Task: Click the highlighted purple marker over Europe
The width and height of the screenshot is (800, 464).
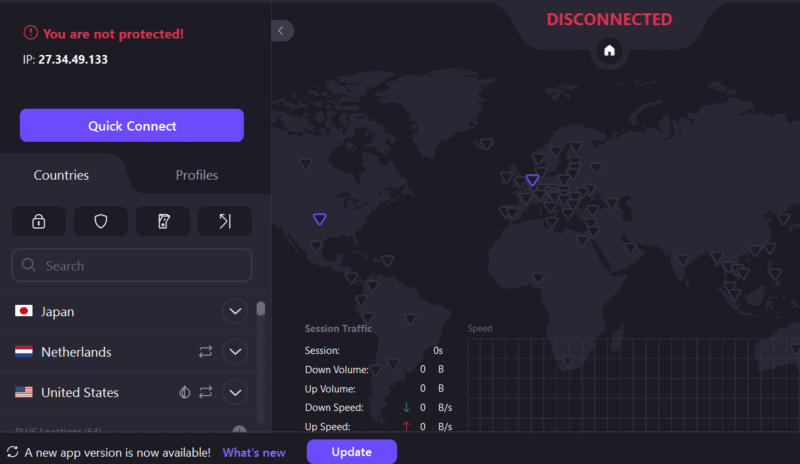Action: pyautogui.click(x=532, y=180)
